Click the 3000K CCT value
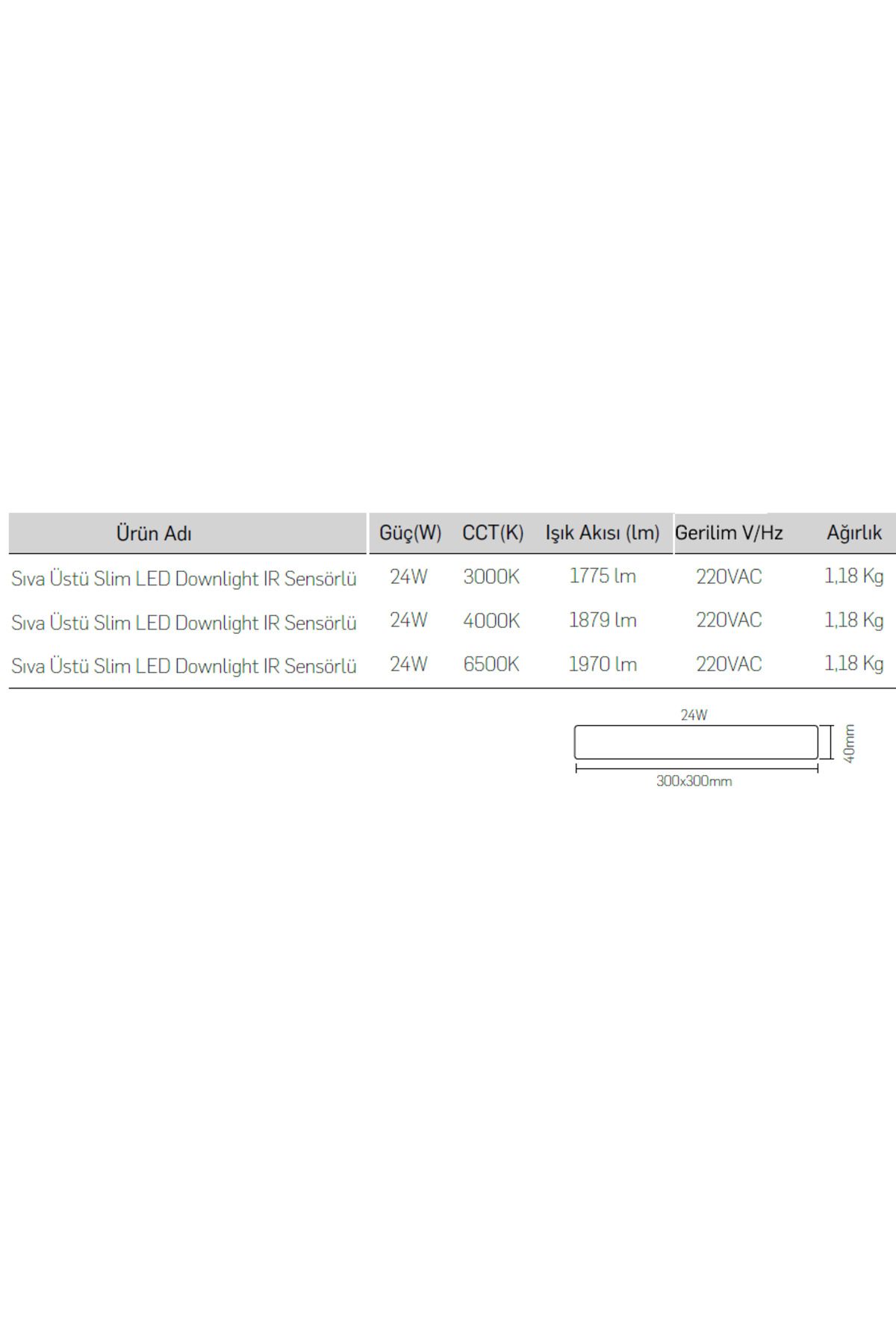 491,577
